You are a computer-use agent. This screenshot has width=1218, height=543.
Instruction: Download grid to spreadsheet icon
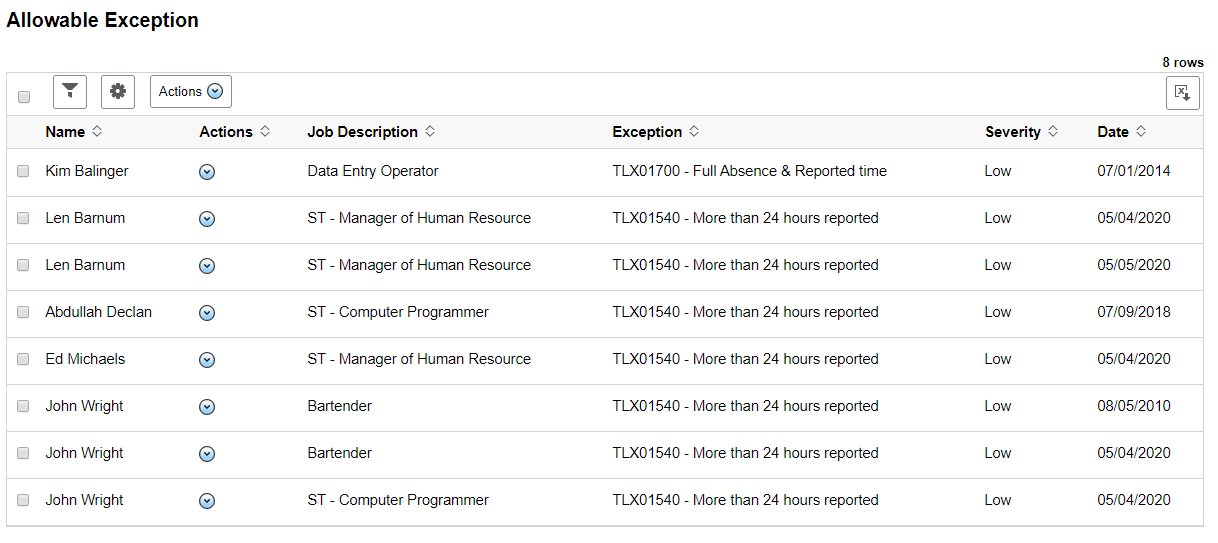(1182, 93)
